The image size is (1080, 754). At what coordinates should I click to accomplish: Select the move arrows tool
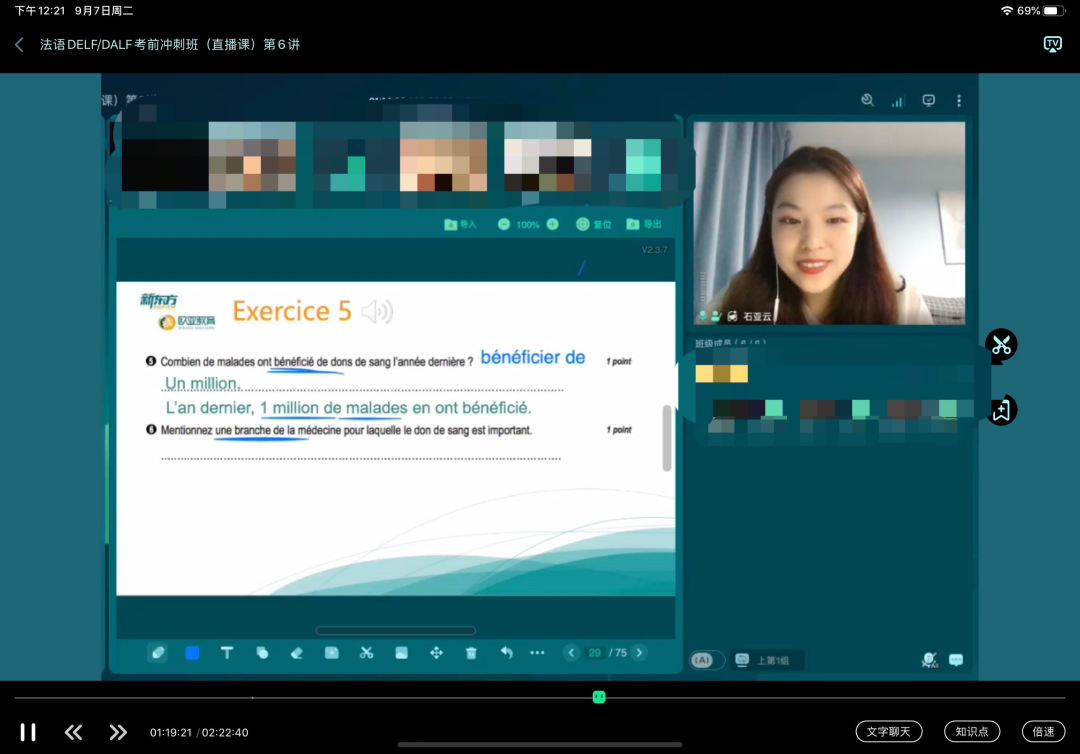point(436,653)
